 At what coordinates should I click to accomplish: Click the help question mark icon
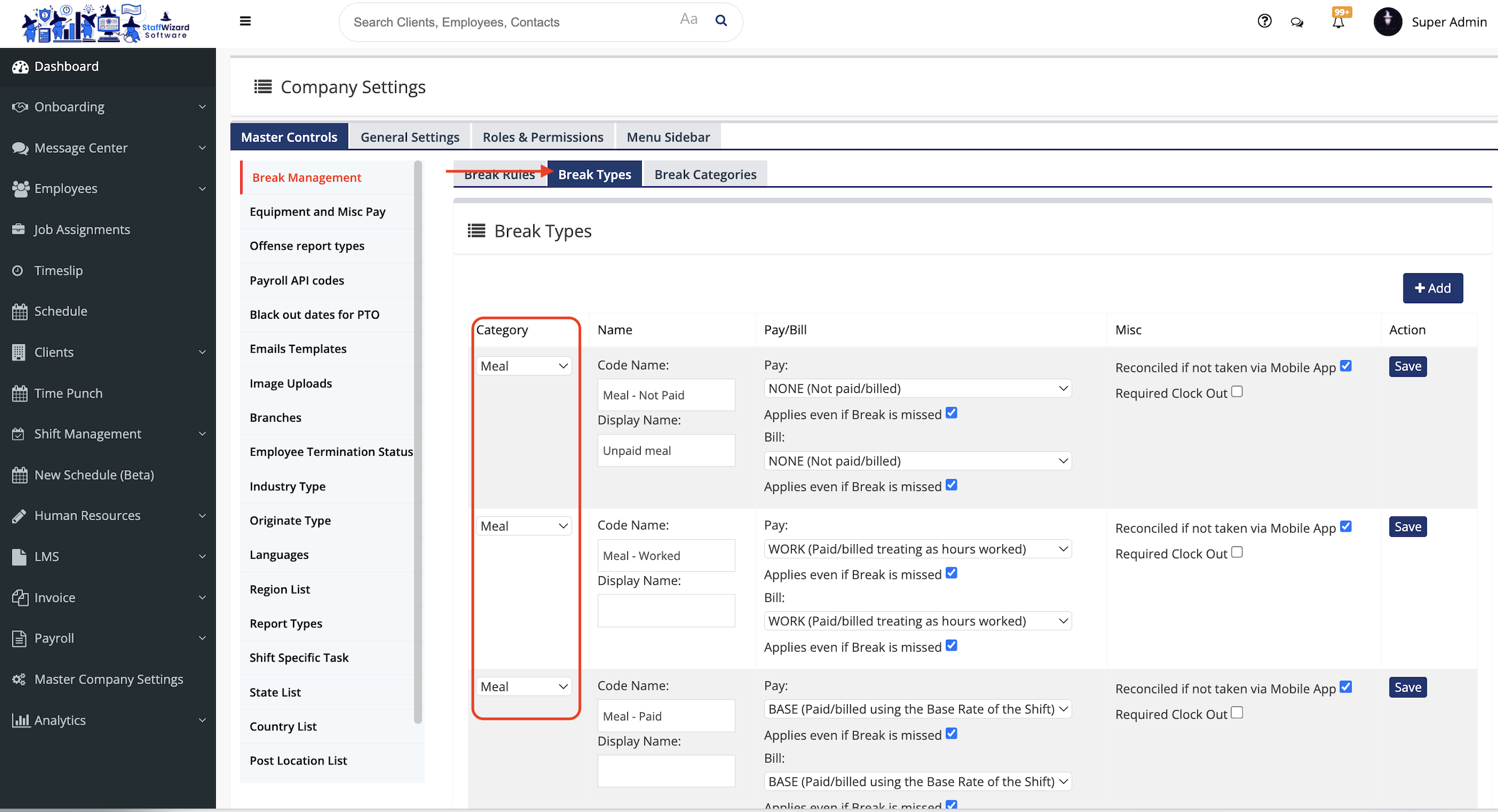(x=1264, y=21)
